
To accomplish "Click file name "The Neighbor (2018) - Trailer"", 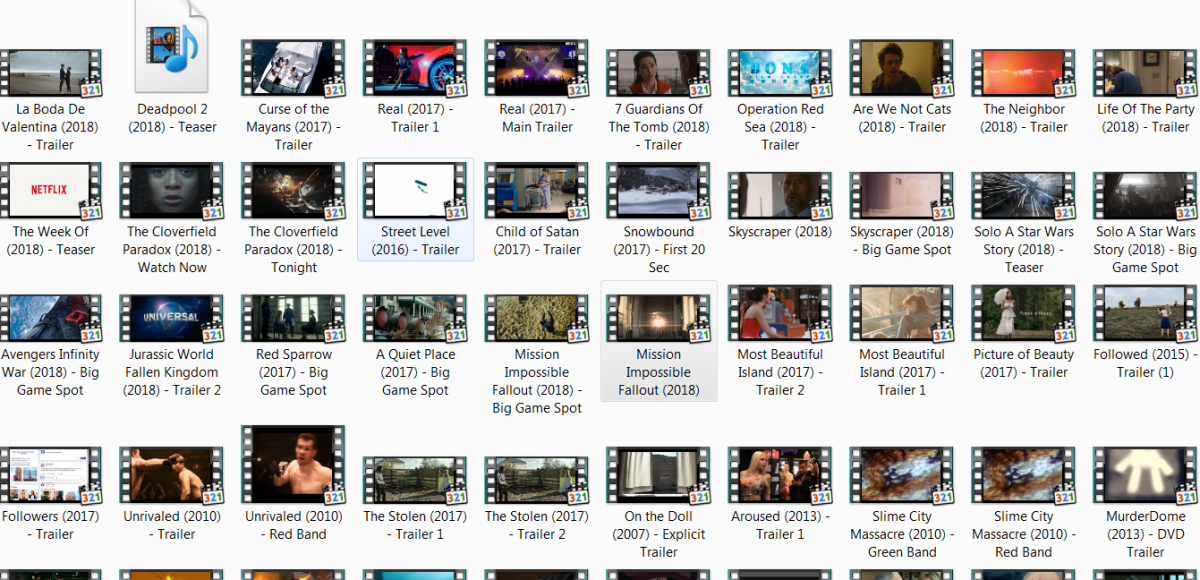I will coord(1025,118).
